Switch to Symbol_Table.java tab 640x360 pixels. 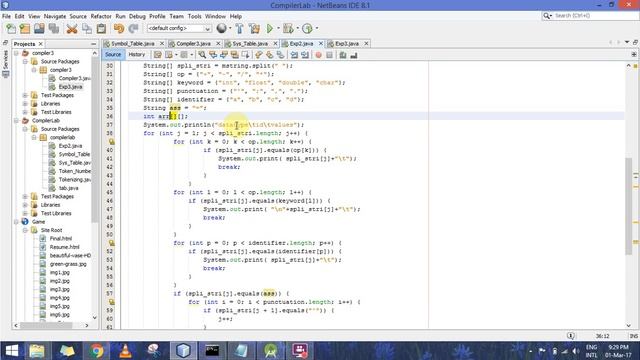[133, 43]
